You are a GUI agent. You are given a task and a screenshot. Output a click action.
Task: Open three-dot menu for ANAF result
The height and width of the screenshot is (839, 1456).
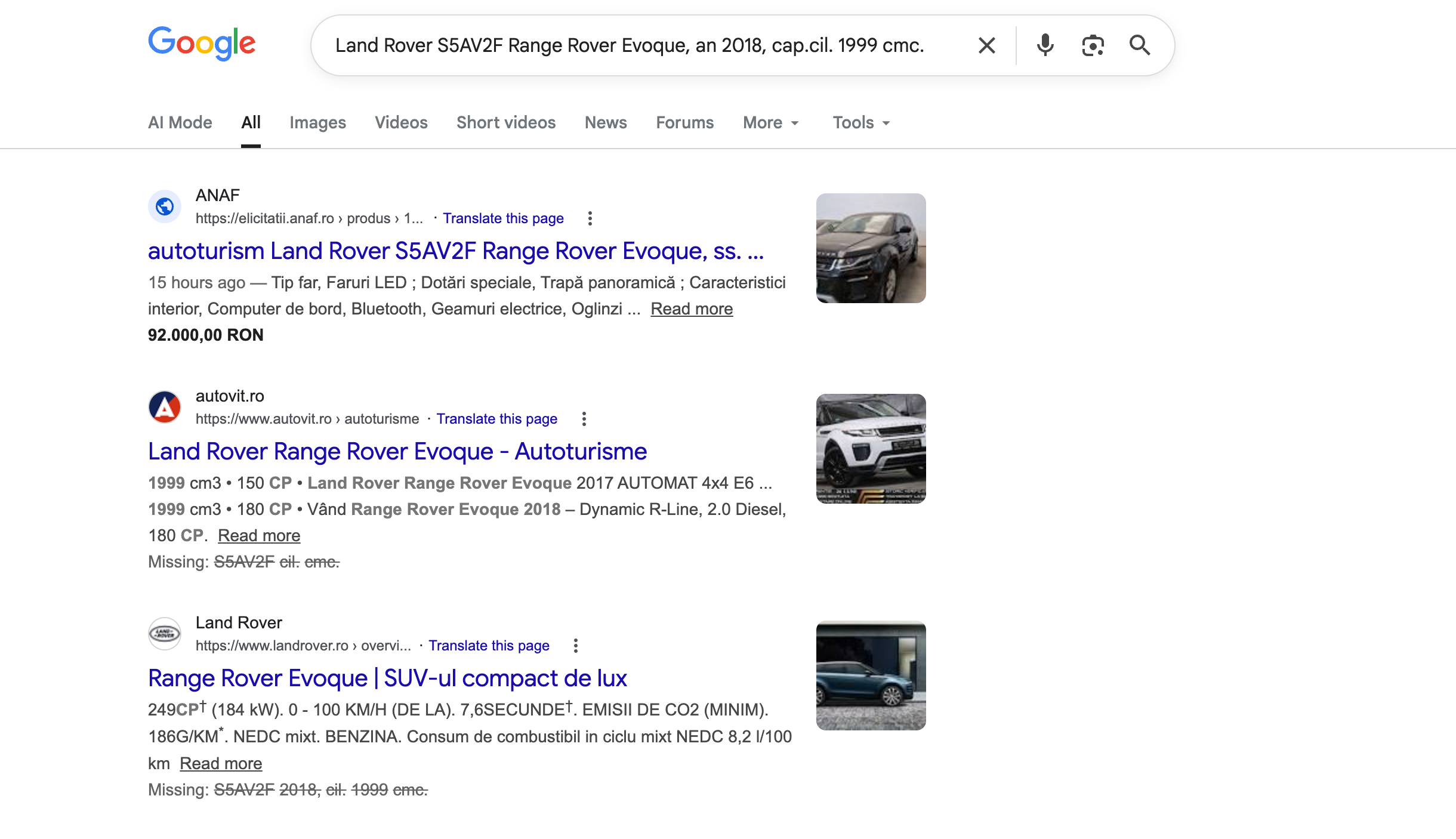click(590, 218)
